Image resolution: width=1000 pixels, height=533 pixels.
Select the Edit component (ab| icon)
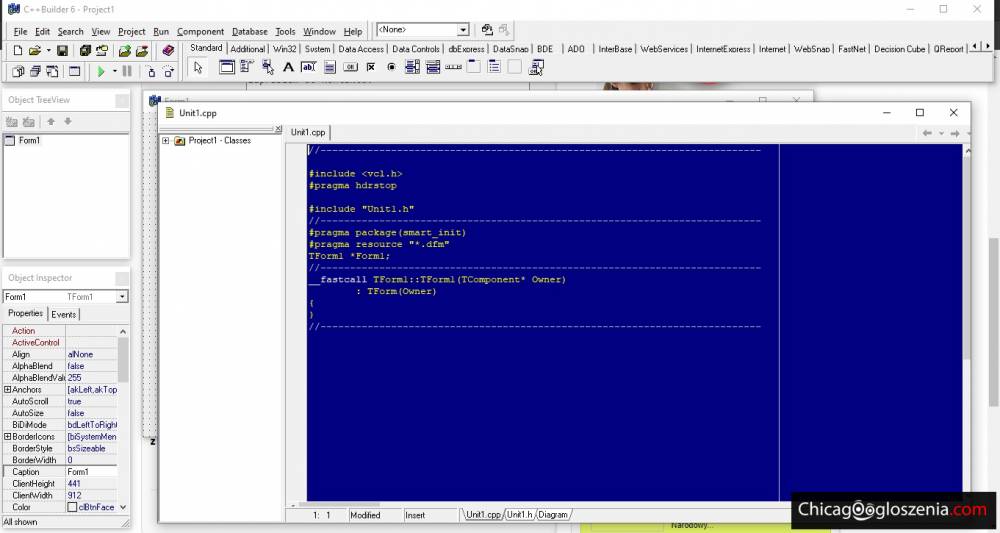[x=308, y=68]
